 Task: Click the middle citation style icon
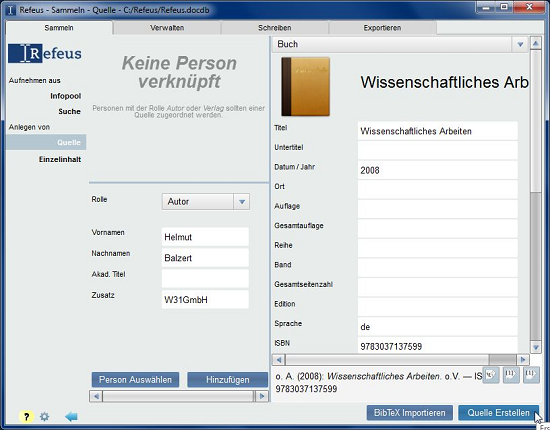(x=511, y=375)
